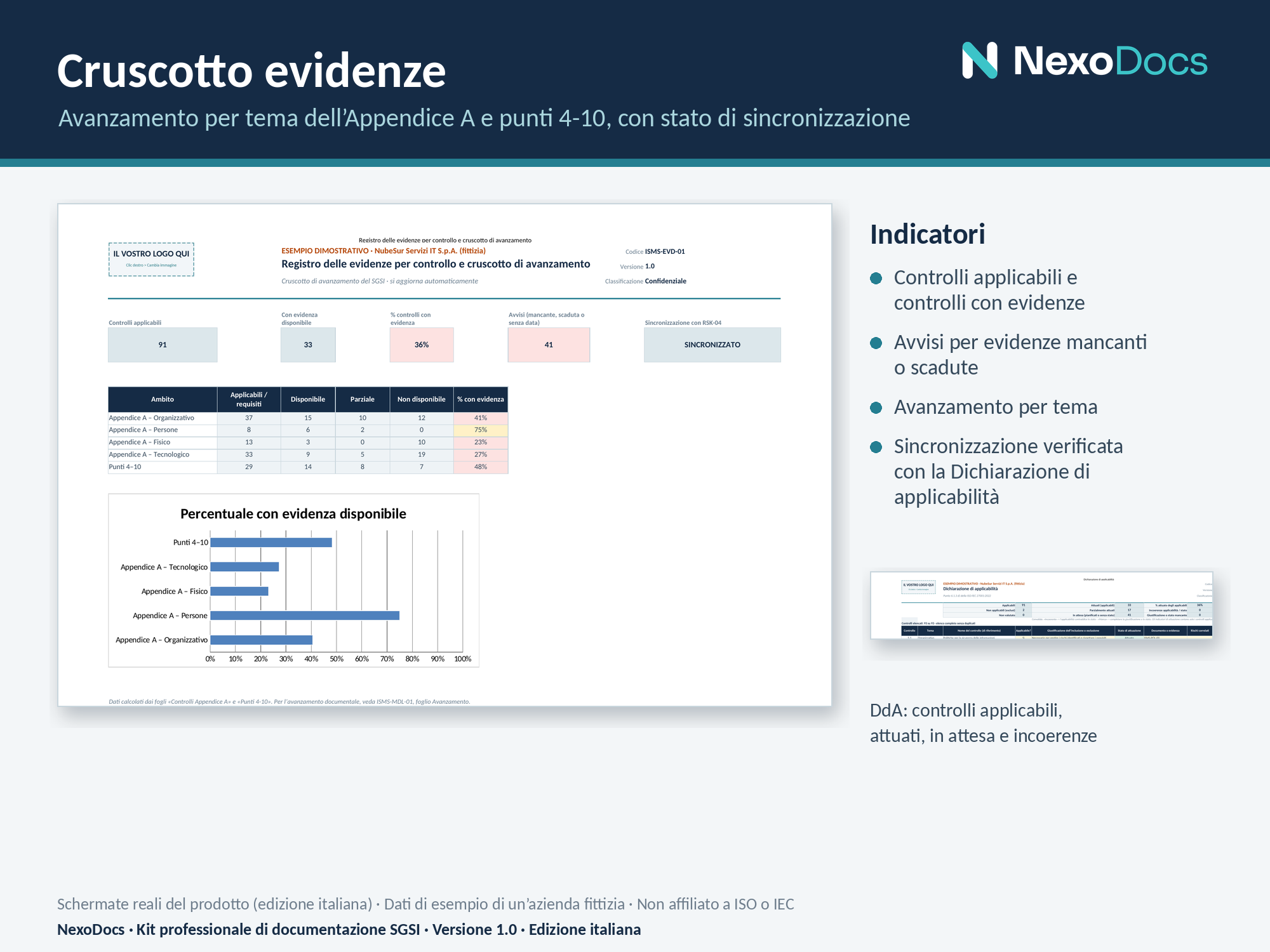Viewport: 1270px width, 952px height.
Task: Click the 'Avvisi per evidenze mancanti' bullet
Action: pyautogui.click(x=1020, y=354)
